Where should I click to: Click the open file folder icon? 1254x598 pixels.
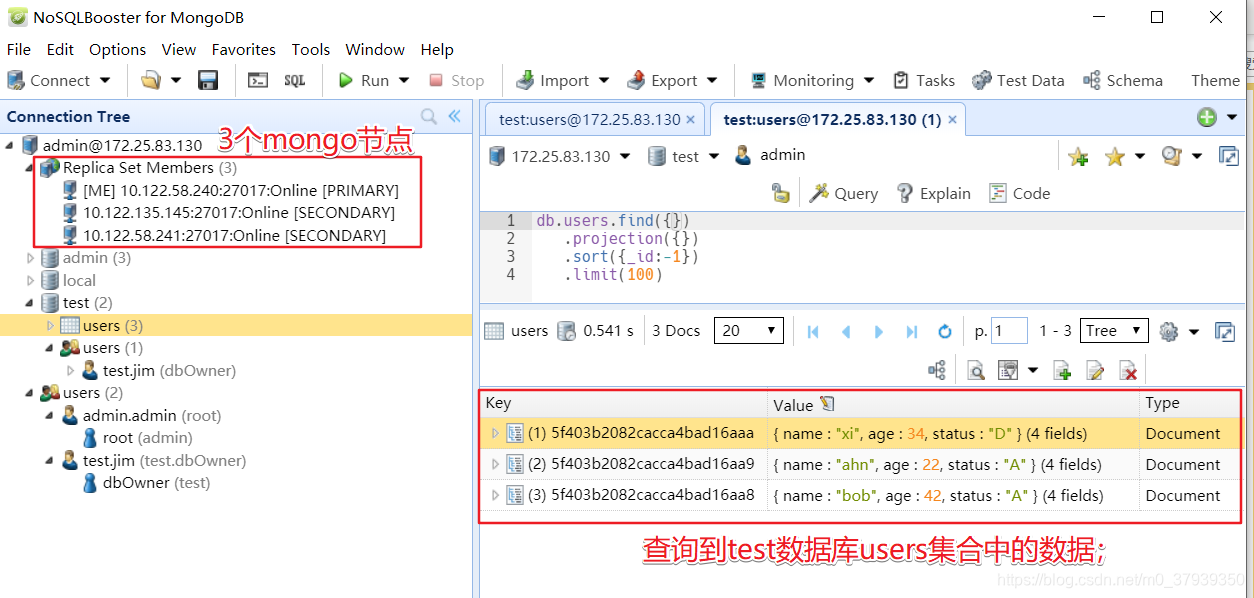click(x=151, y=80)
